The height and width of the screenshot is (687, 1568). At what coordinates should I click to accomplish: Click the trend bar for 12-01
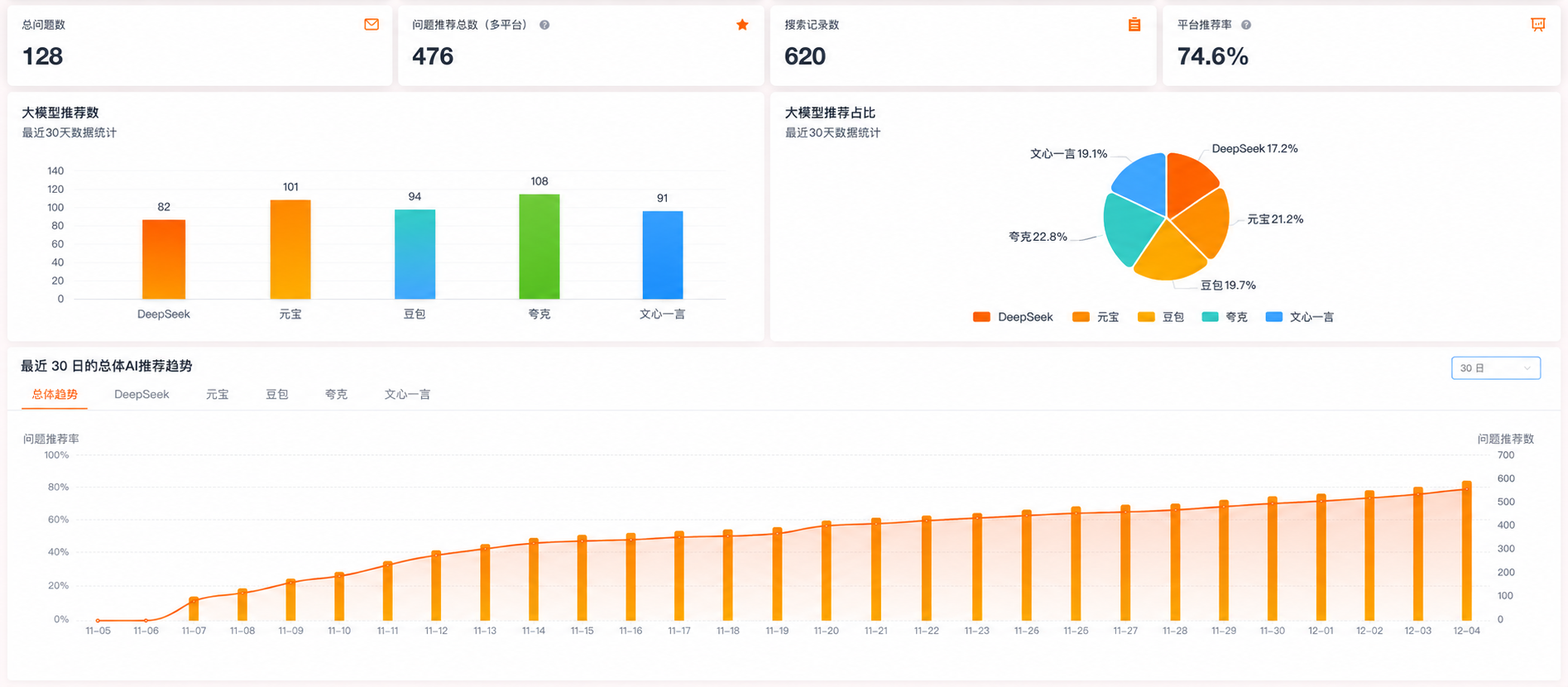click(1321, 558)
